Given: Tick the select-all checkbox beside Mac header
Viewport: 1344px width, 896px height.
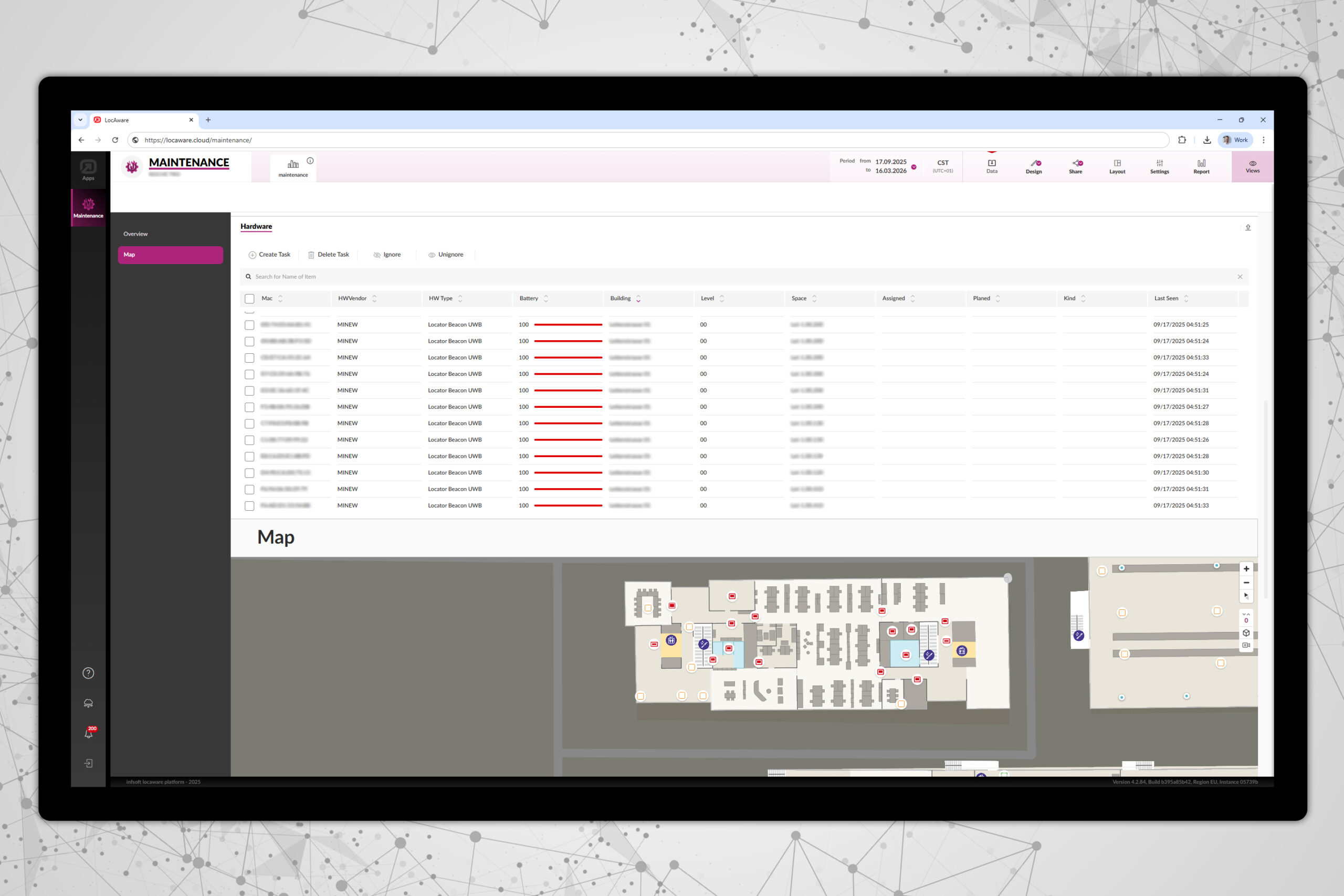Looking at the screenshot, I should point(249,299).
